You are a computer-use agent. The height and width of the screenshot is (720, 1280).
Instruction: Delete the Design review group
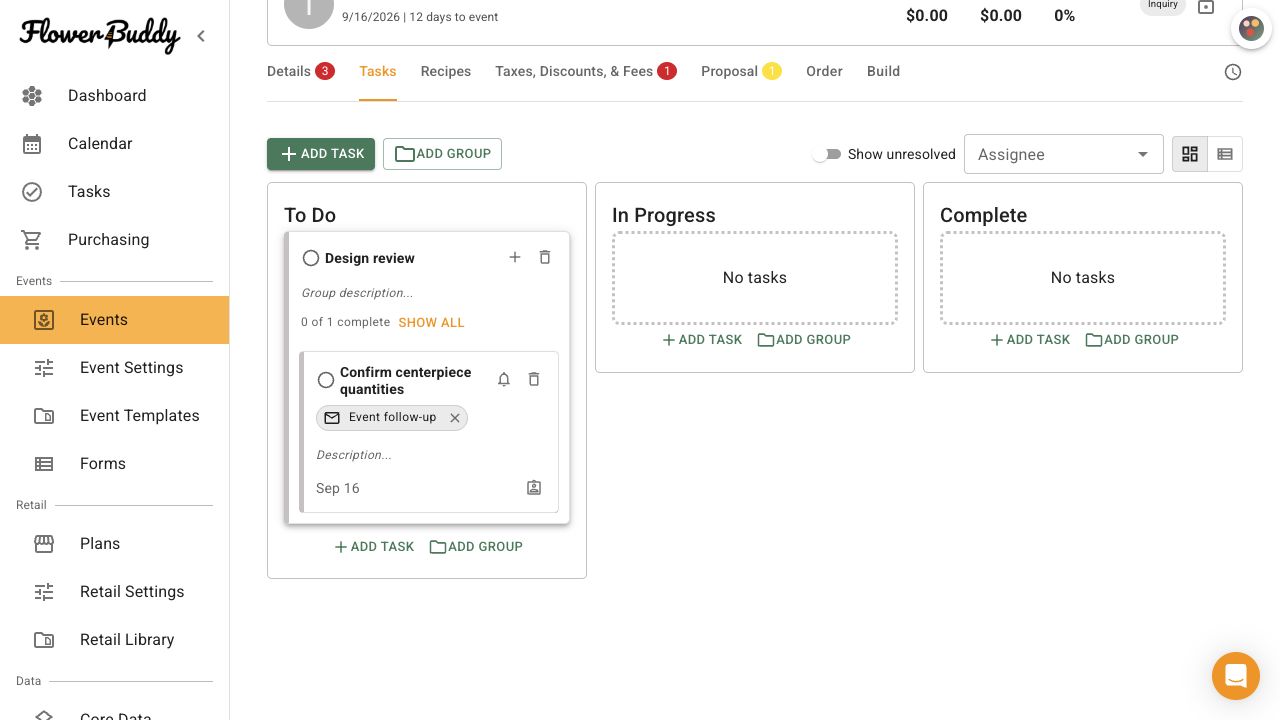coord(545,257)
